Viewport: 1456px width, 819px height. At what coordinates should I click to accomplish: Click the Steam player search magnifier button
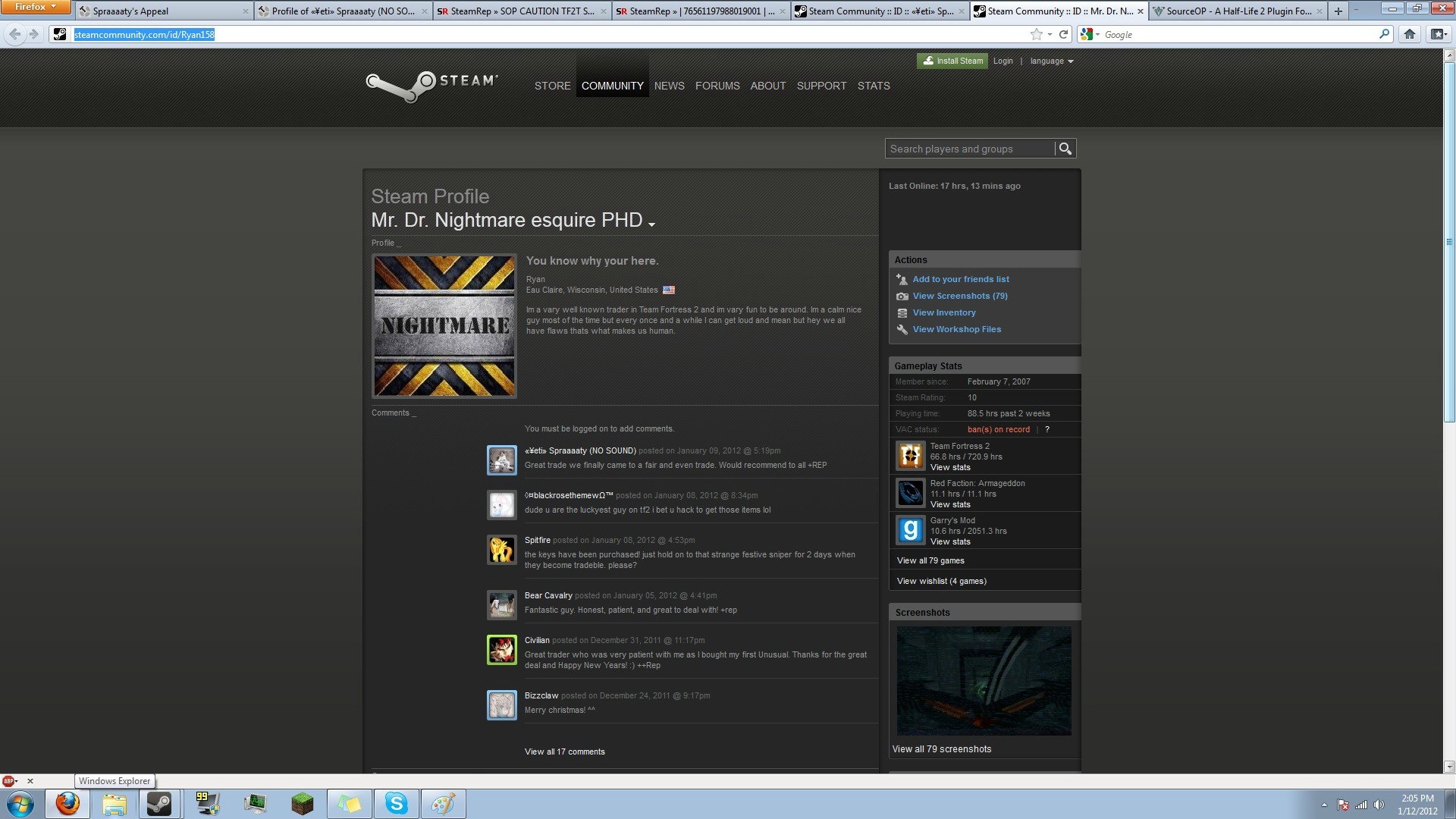point(1065,149)
